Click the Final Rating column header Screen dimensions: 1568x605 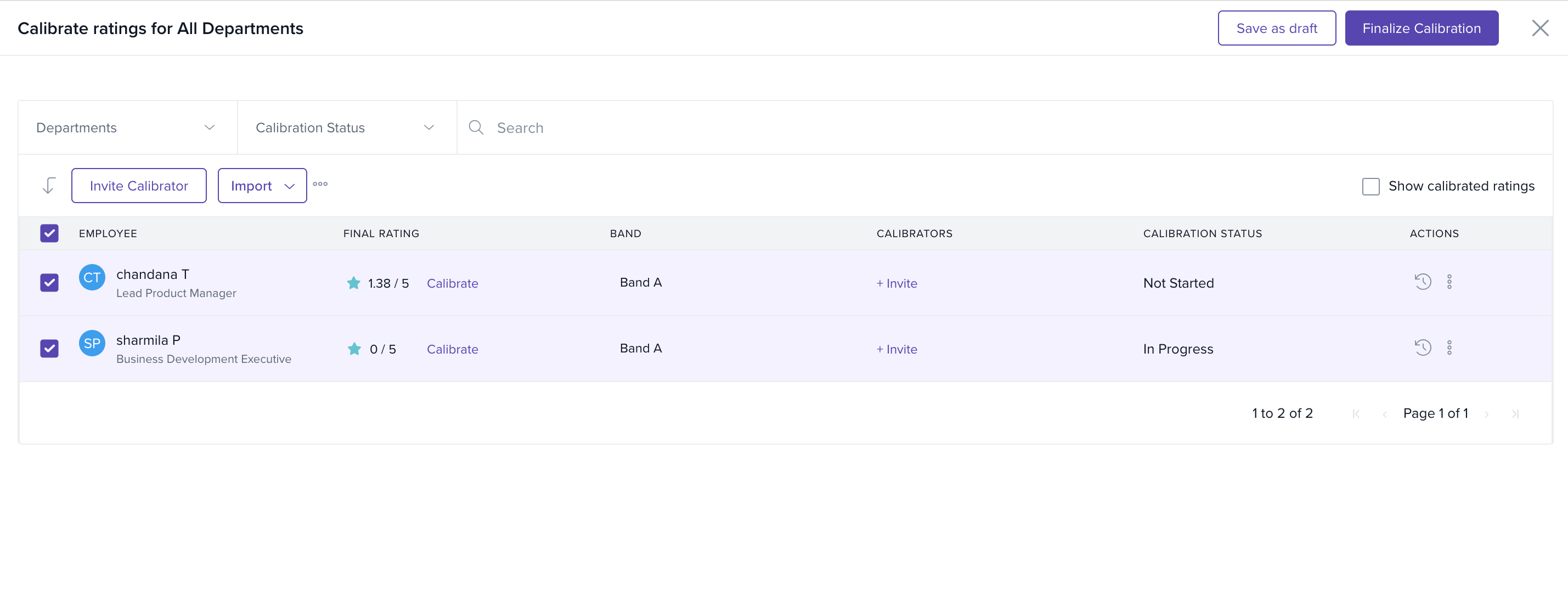tap(381, 233)
